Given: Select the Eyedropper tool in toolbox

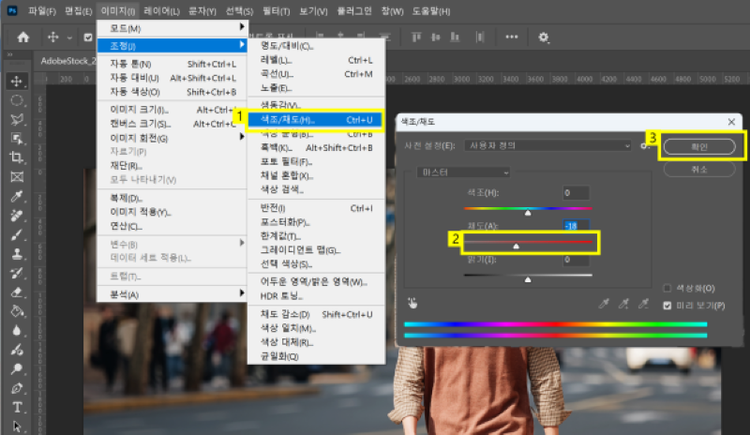Looking at the screenshot, I should (17, 196).
